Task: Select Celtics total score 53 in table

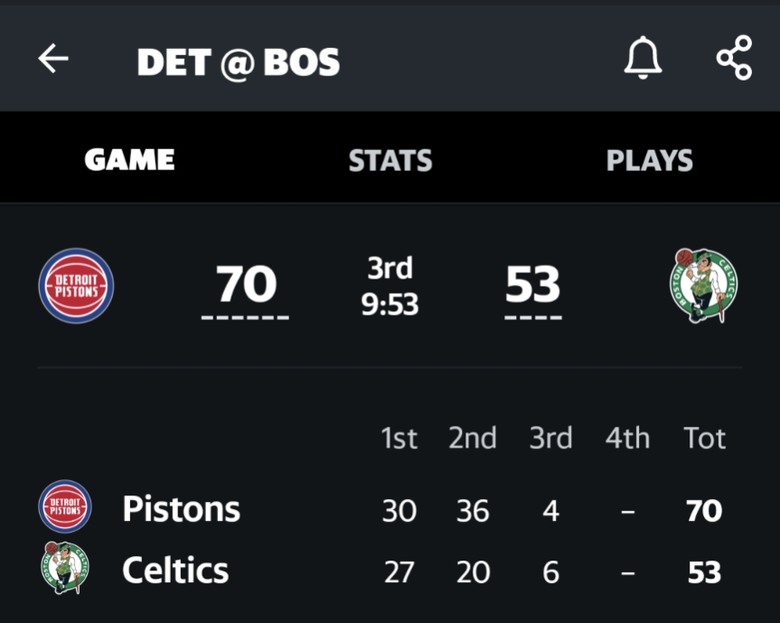Action: [x=704, y=572]
